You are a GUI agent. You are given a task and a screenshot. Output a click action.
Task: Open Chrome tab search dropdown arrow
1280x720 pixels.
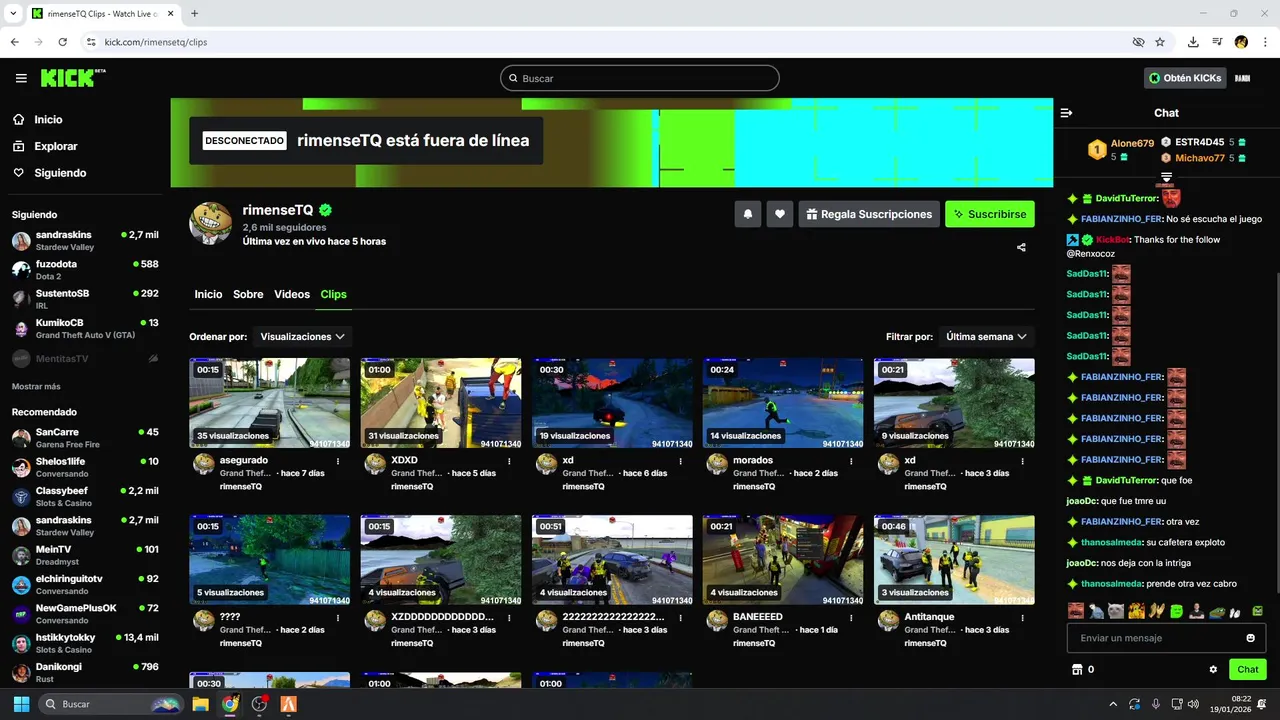tap(14, 13)
